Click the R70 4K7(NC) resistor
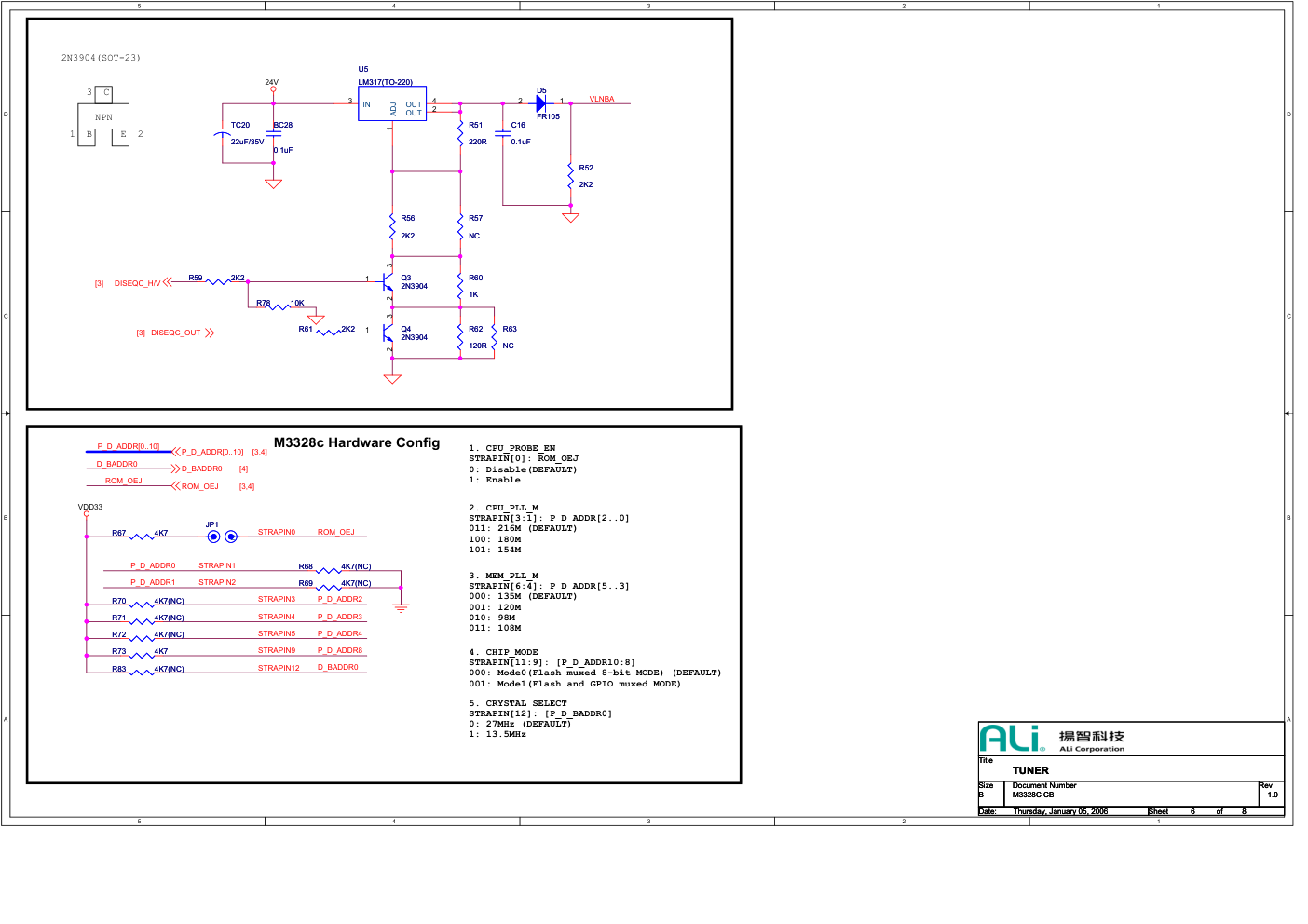The image size is (1308, 924). 142,605
